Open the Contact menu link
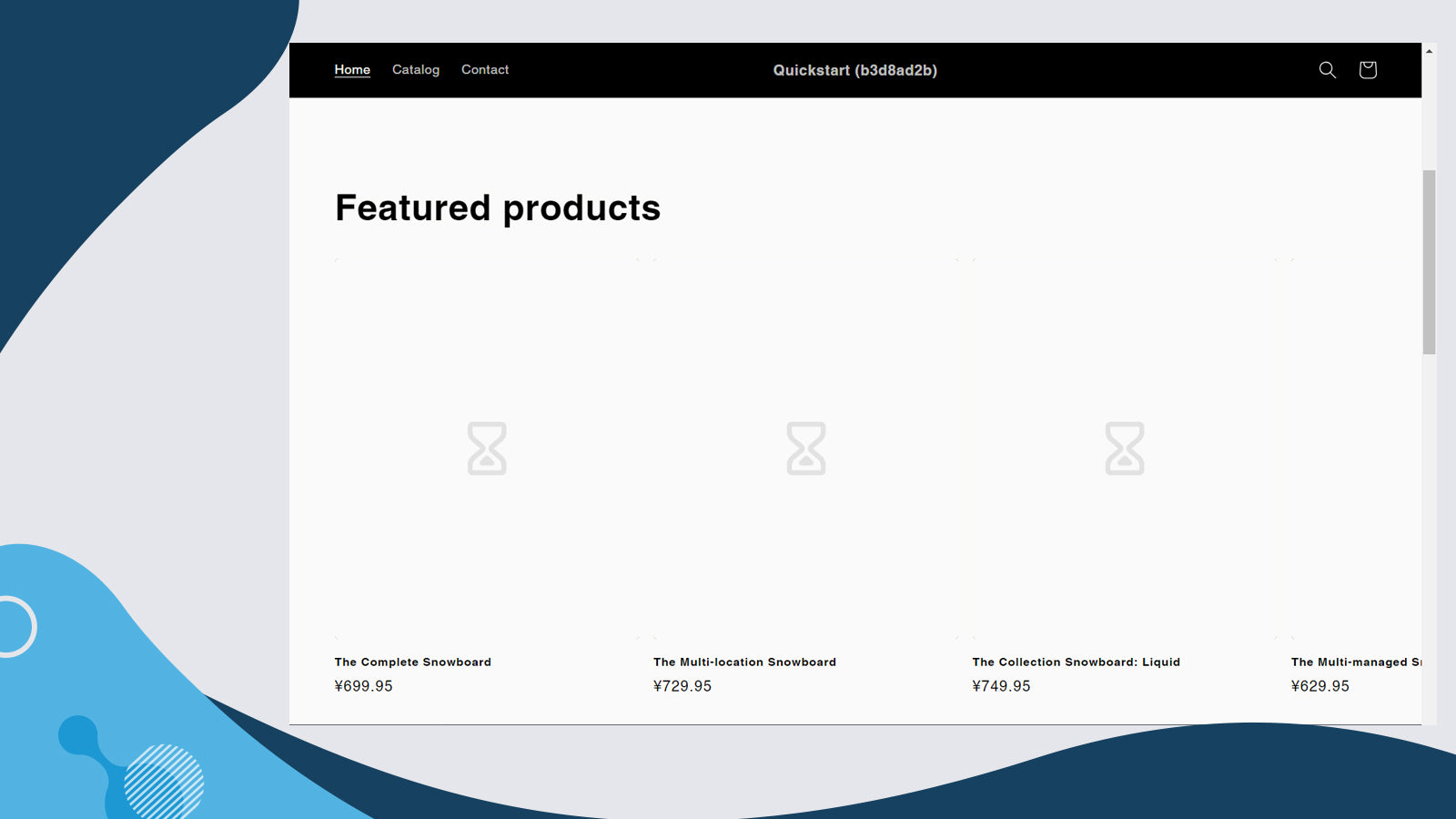Screen dimensions: 1456x819 tap(485, 70)
